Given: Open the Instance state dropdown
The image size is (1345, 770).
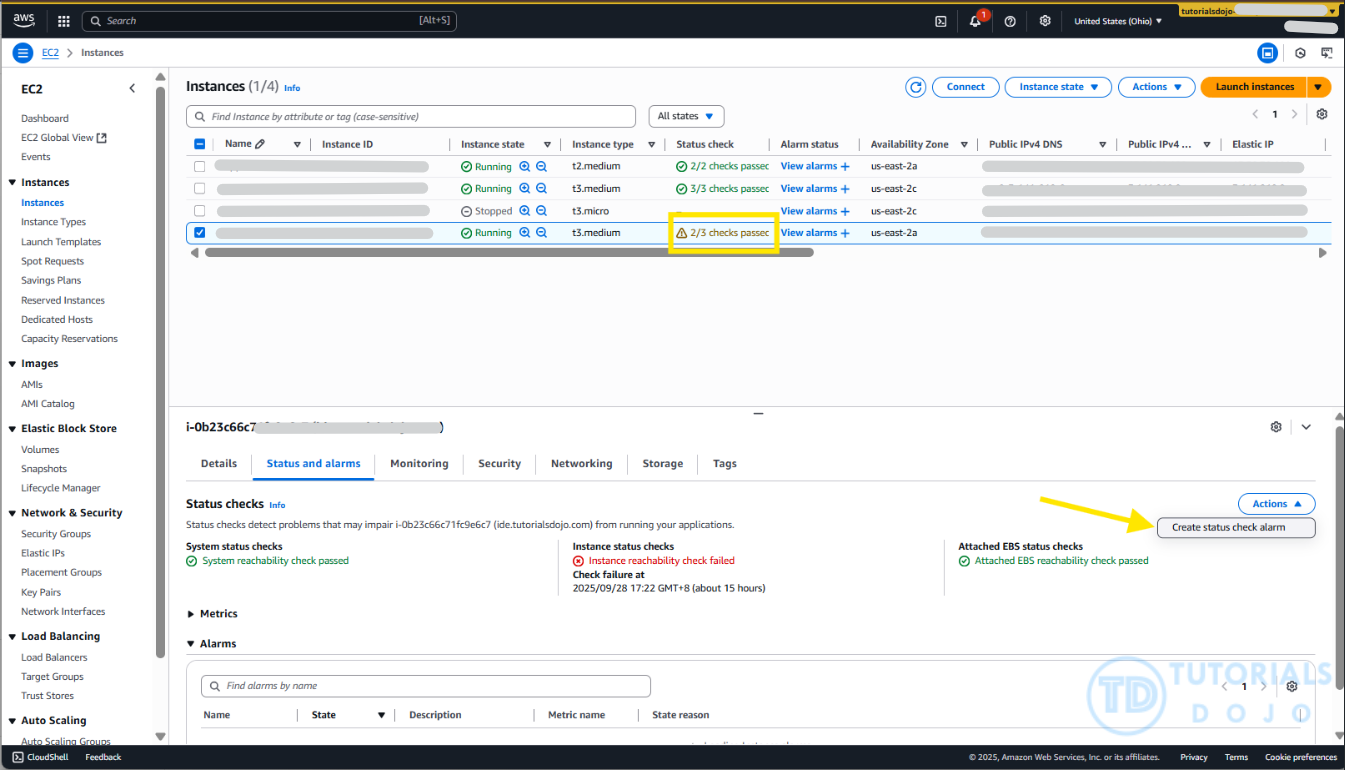Looking at the screenshot, I should click(x=1058, y=87).
